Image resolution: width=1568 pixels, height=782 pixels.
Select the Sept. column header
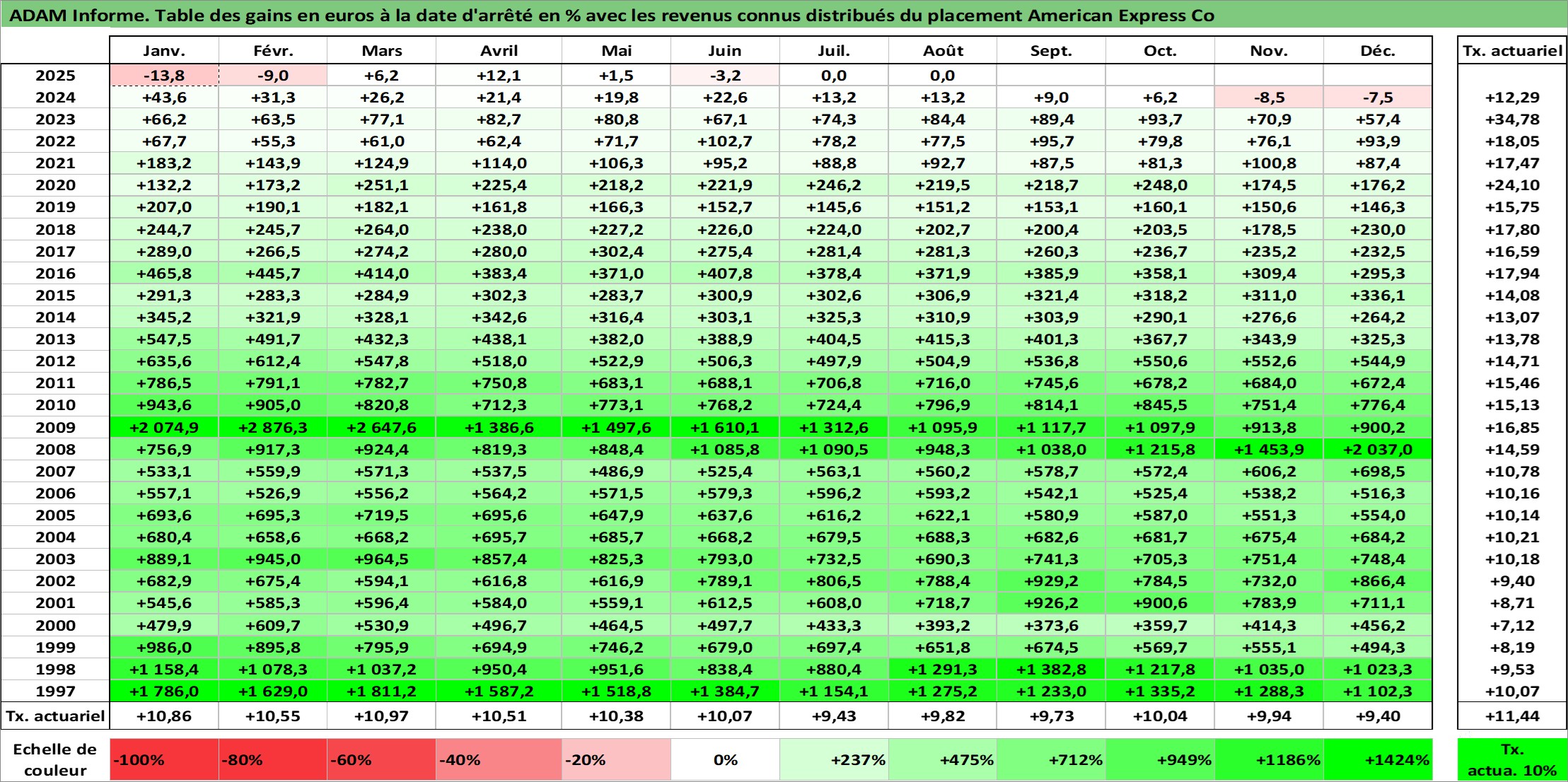coord(1051,50)
